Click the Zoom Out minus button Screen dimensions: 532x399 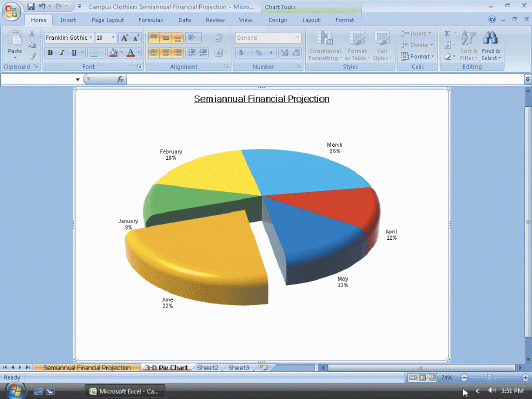[x=464, y=377]
